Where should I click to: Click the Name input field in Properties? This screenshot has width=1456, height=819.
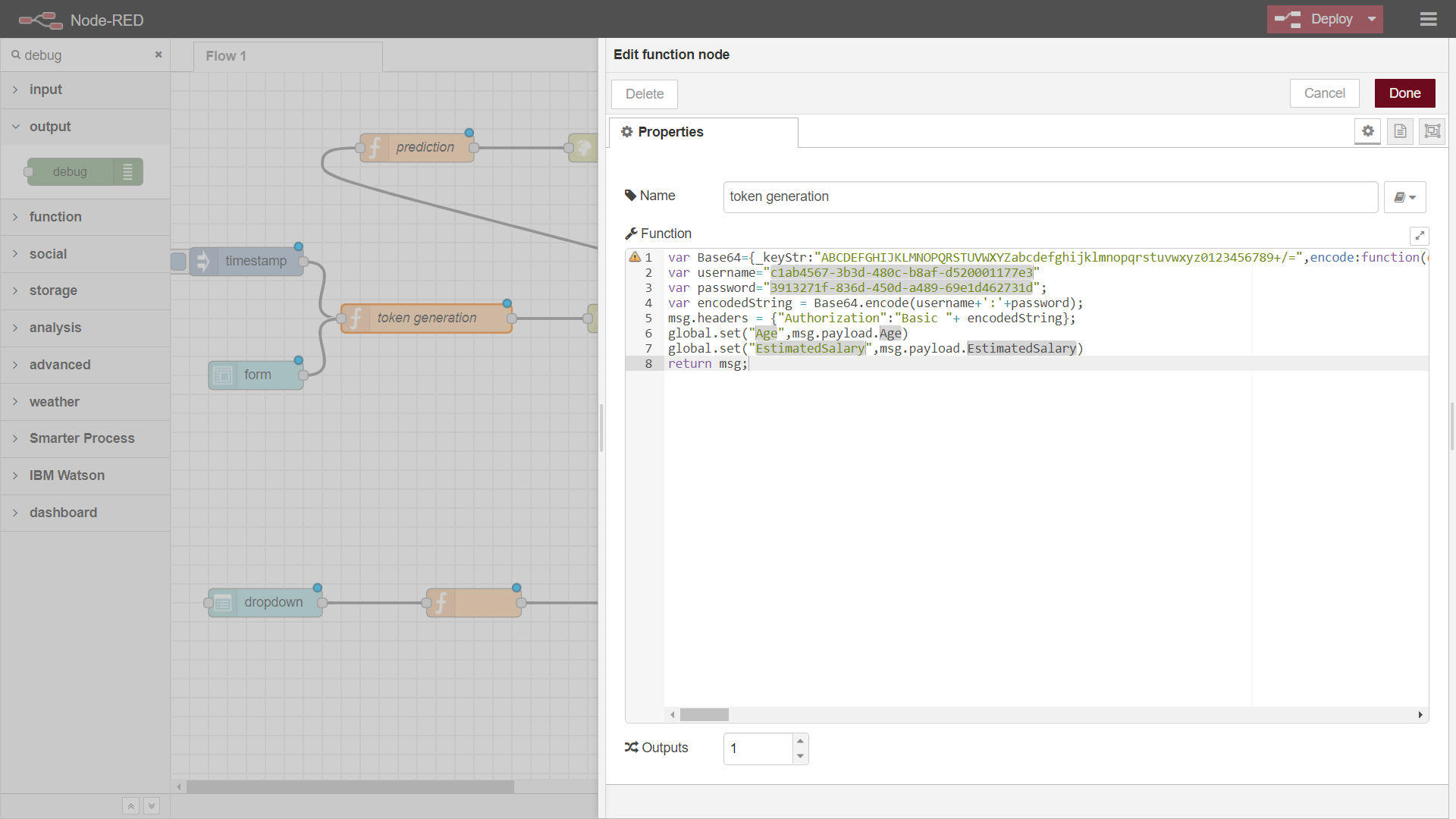1049,196
